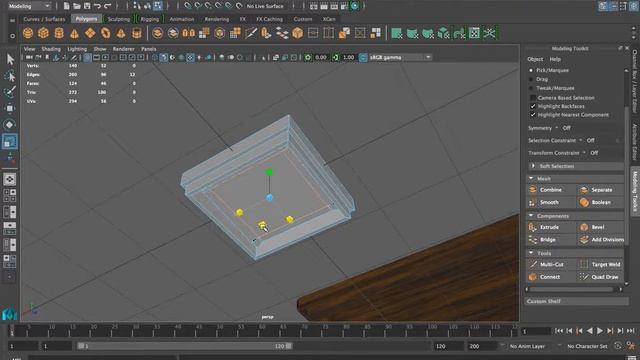Click the Boolean button
Viewport: 640px width, 360px height.
coord(601,202)
